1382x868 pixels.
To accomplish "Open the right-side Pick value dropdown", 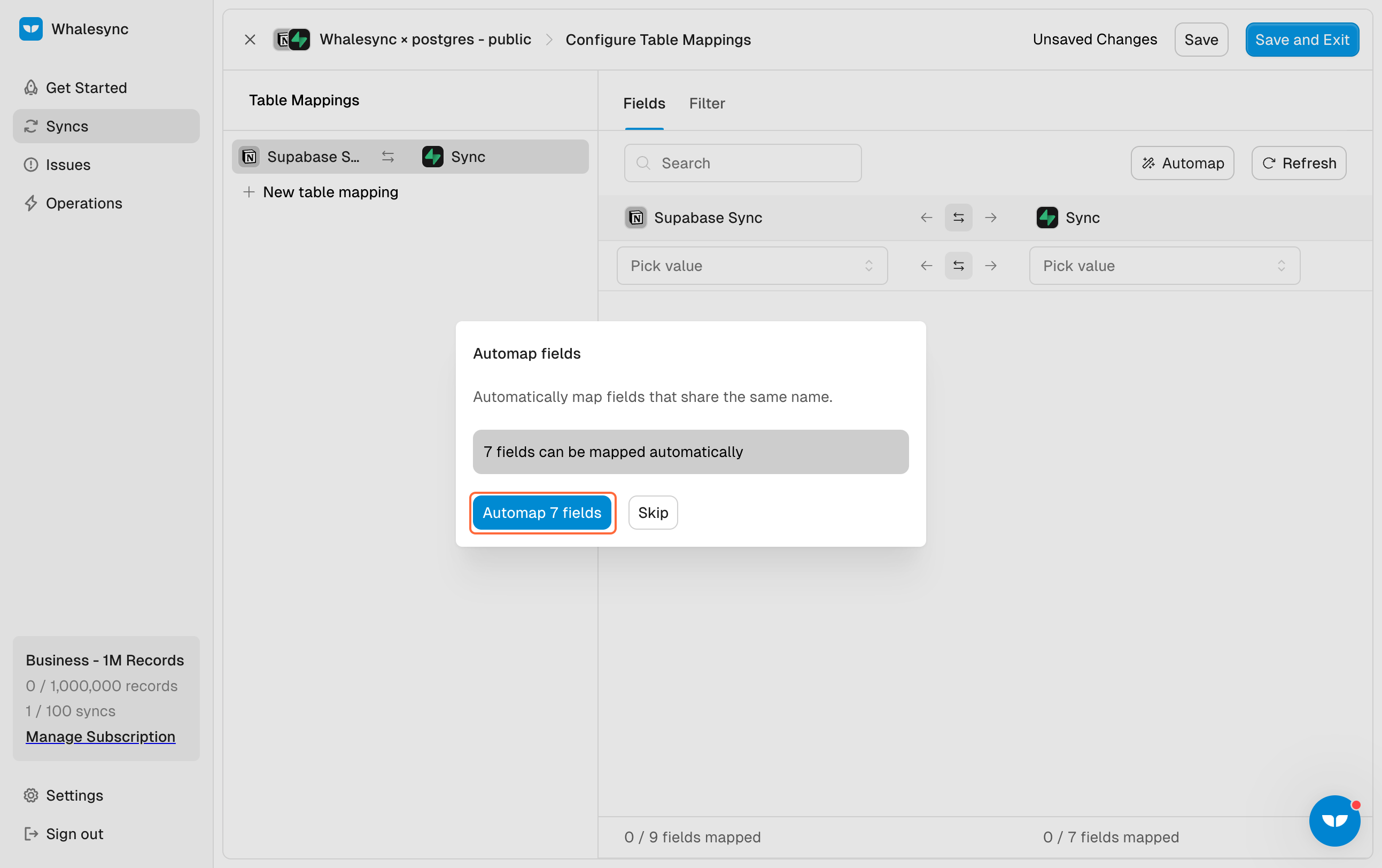I will tap(1163, 265).
